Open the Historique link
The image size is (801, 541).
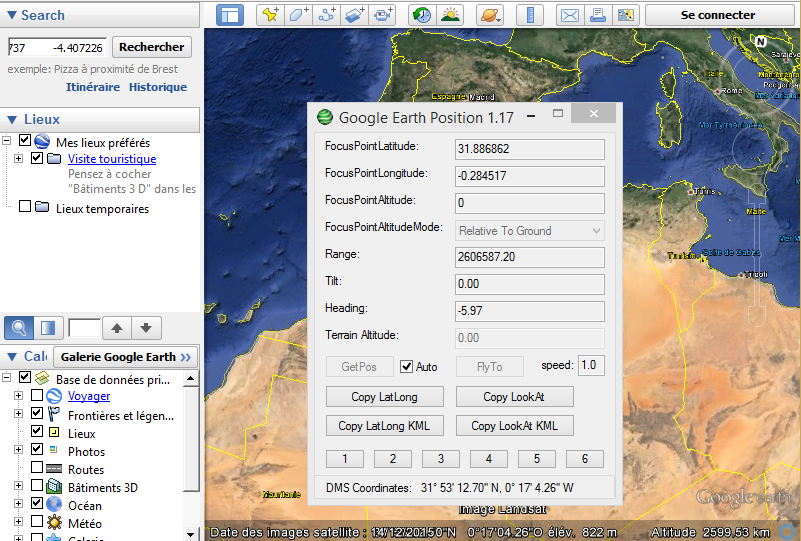point(158,87)
